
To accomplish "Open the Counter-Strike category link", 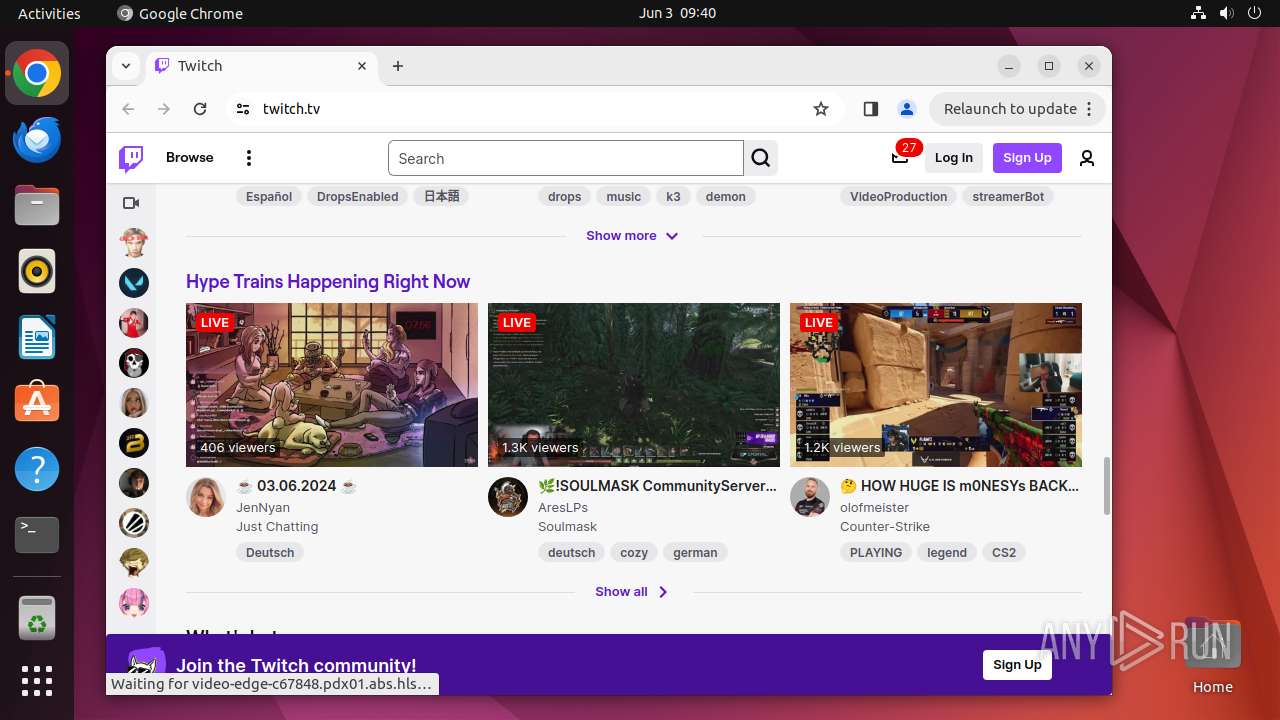I will [885, 527].
